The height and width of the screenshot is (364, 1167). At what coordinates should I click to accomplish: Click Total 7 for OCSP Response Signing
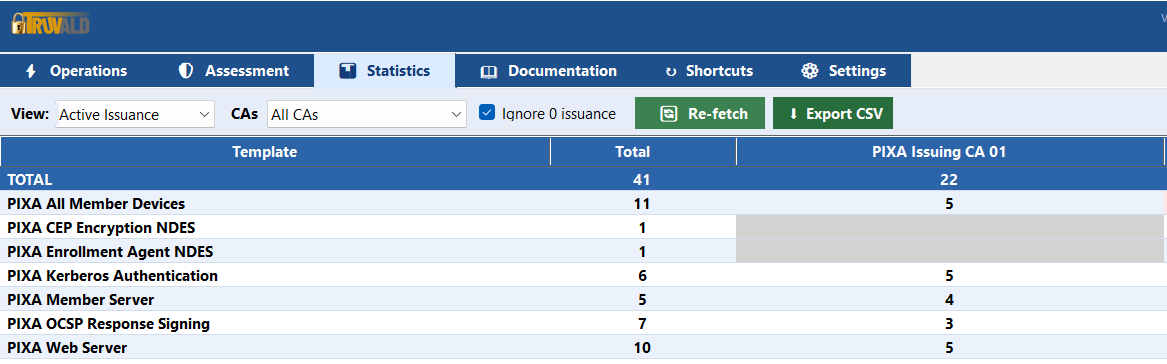click(642, 324)
